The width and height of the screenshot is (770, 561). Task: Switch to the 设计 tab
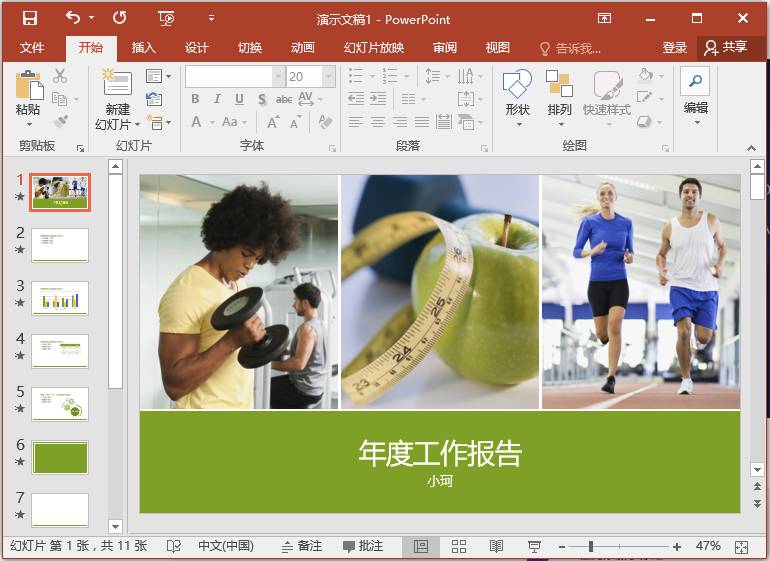(196, 48)
